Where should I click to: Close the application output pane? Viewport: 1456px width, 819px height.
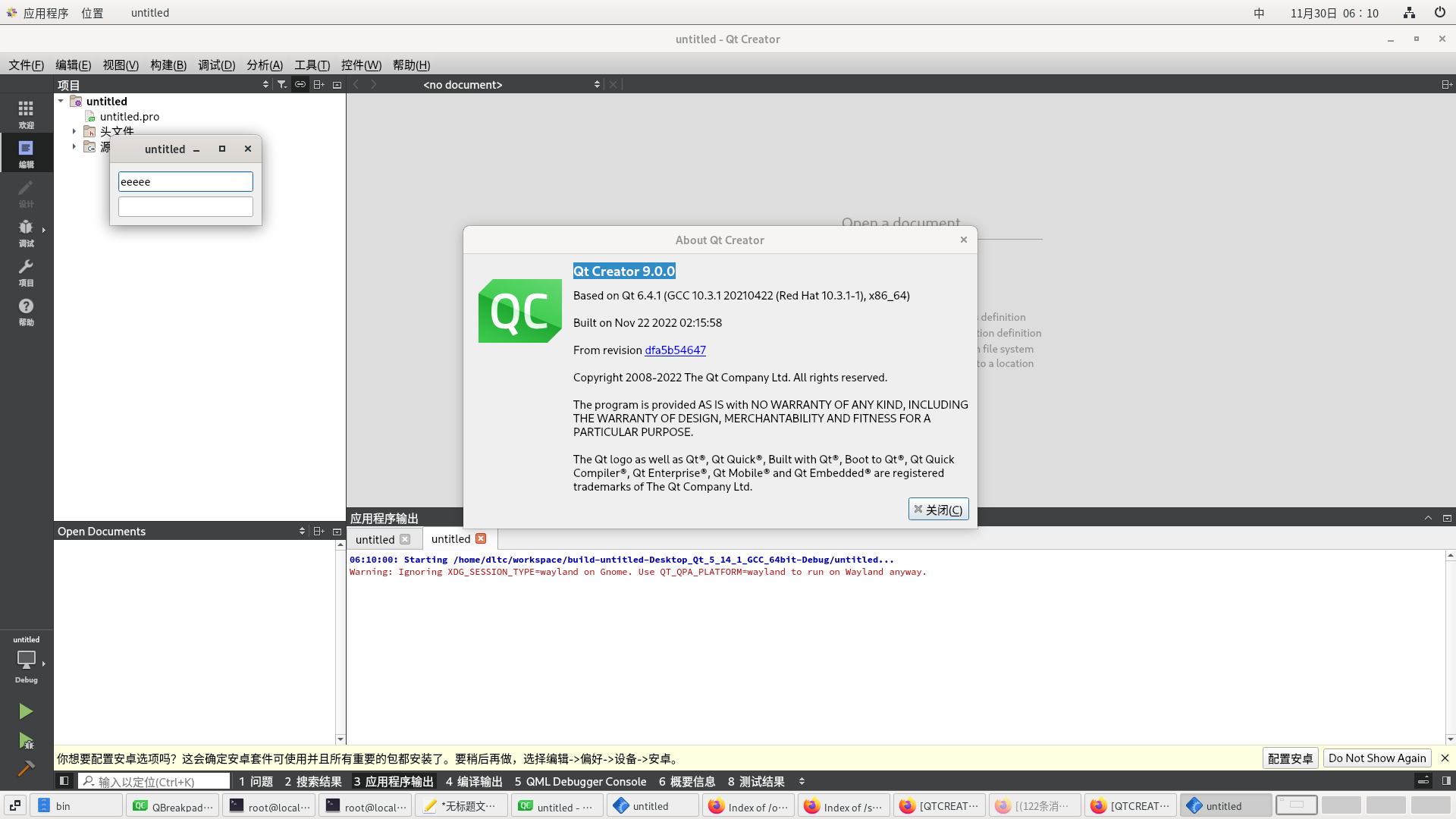click(x=1447, y=518)
